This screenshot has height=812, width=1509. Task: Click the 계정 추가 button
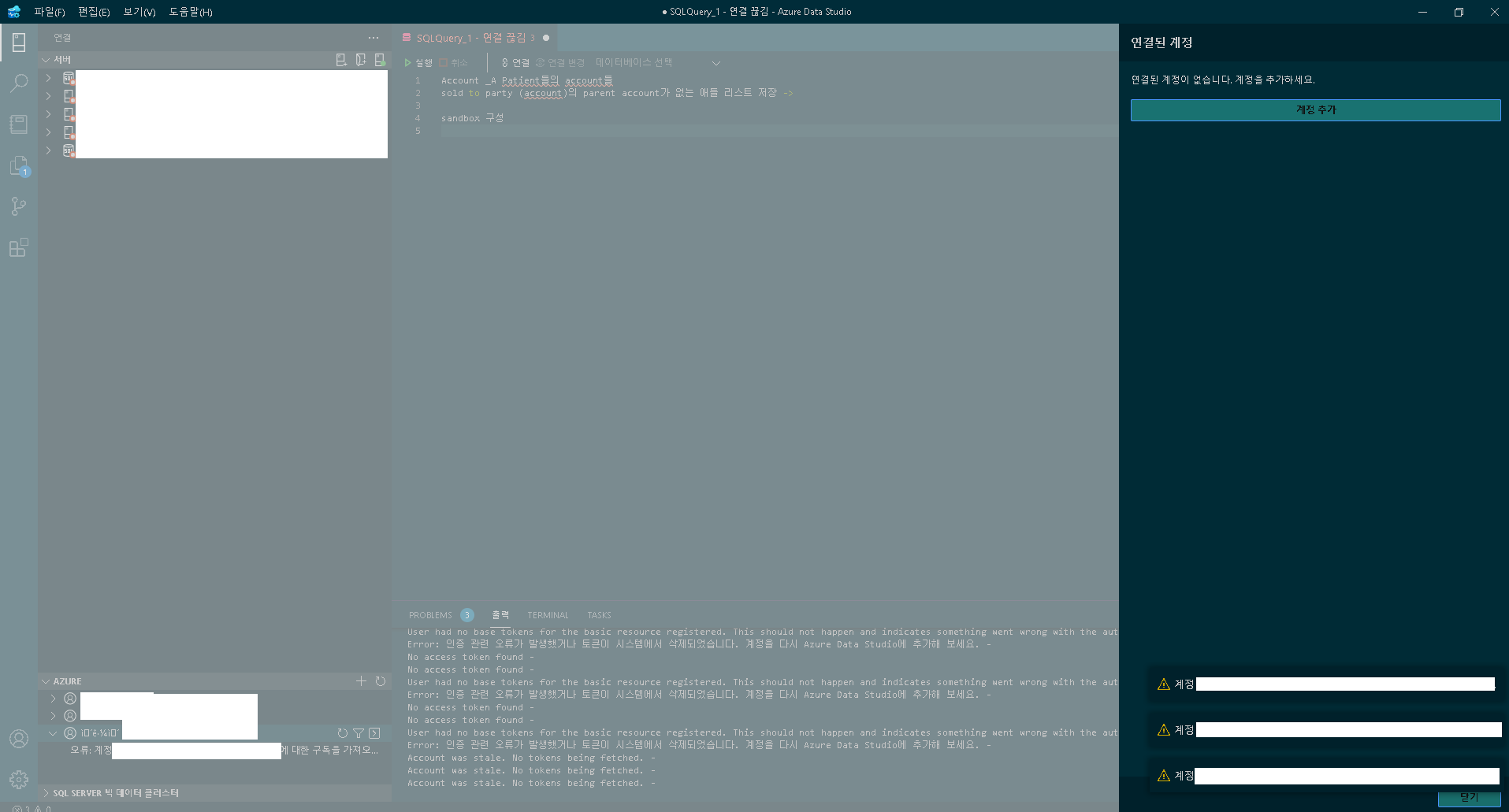point(1314,109)
